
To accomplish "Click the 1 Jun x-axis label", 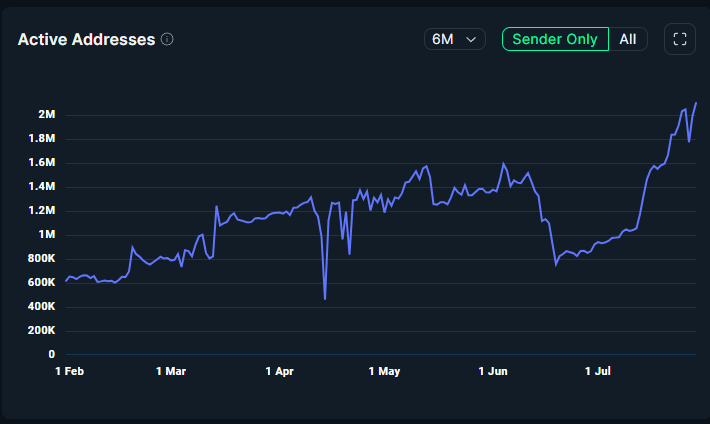I will pos(493,371).
